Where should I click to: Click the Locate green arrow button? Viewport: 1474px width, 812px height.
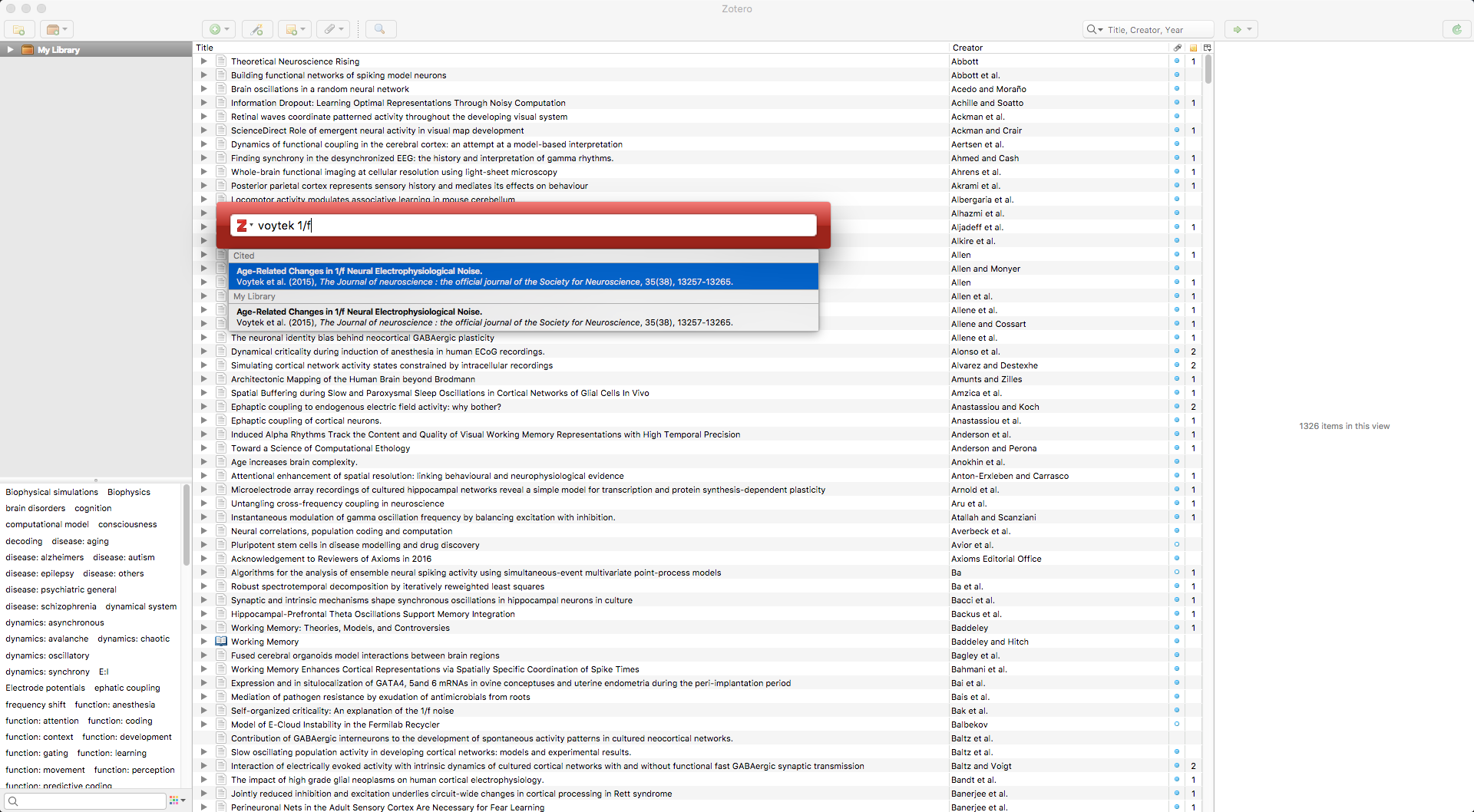[x=1241, y=29]
